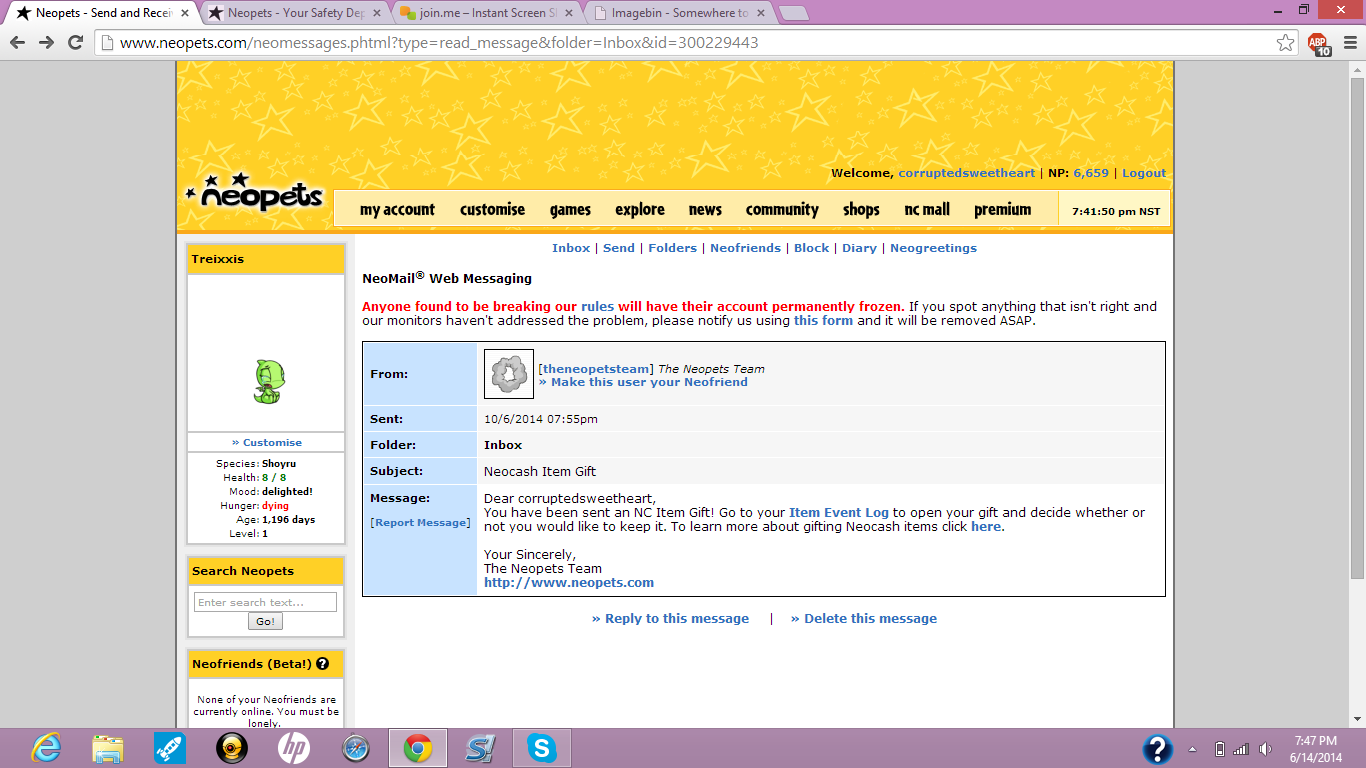Viewport: 1366px width, 768px height.
Task: Show hidden system tray icons arrow
Action: (x=1192, y=749)
